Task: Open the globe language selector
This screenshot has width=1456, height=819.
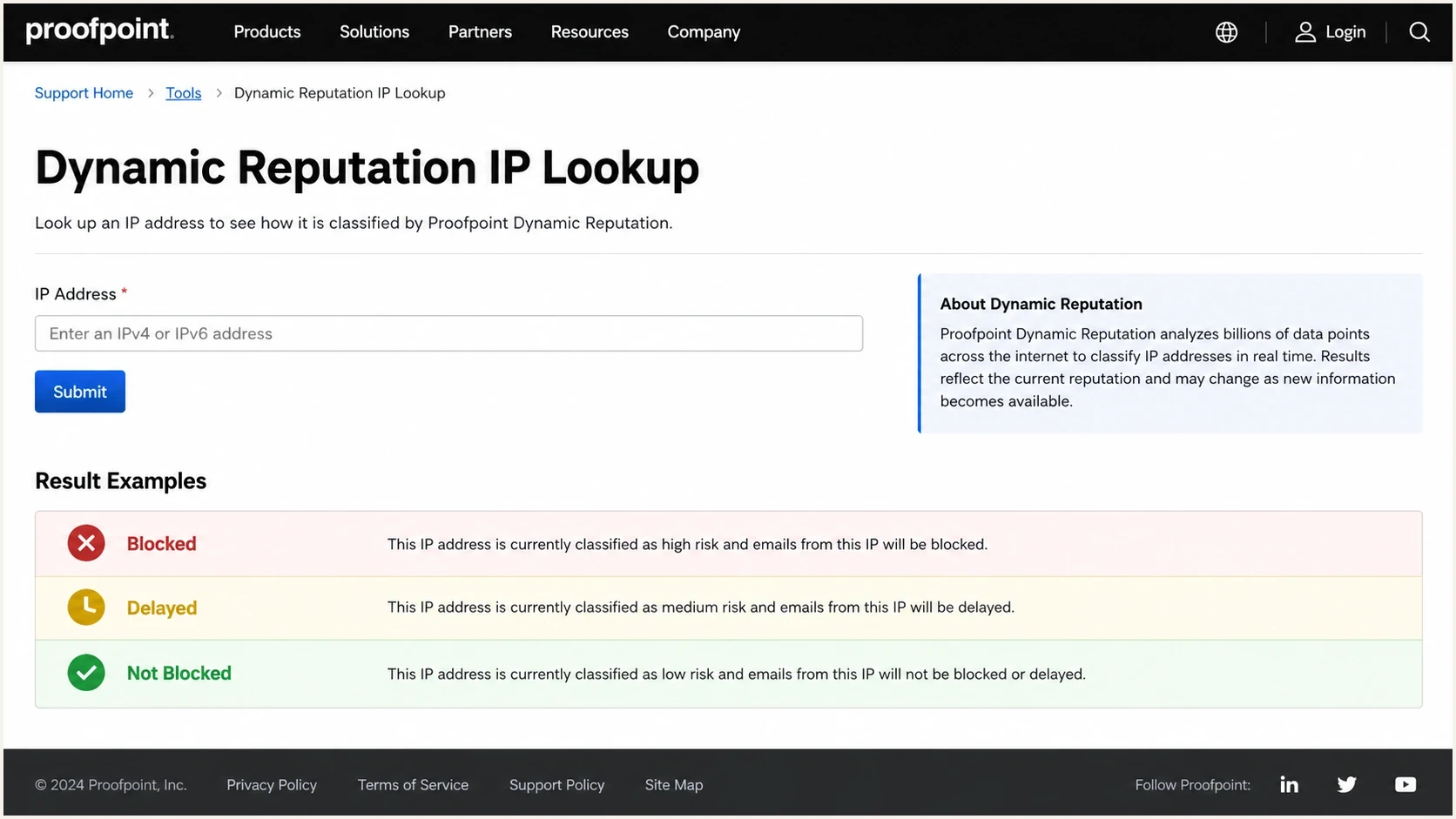Action: 1226,32
